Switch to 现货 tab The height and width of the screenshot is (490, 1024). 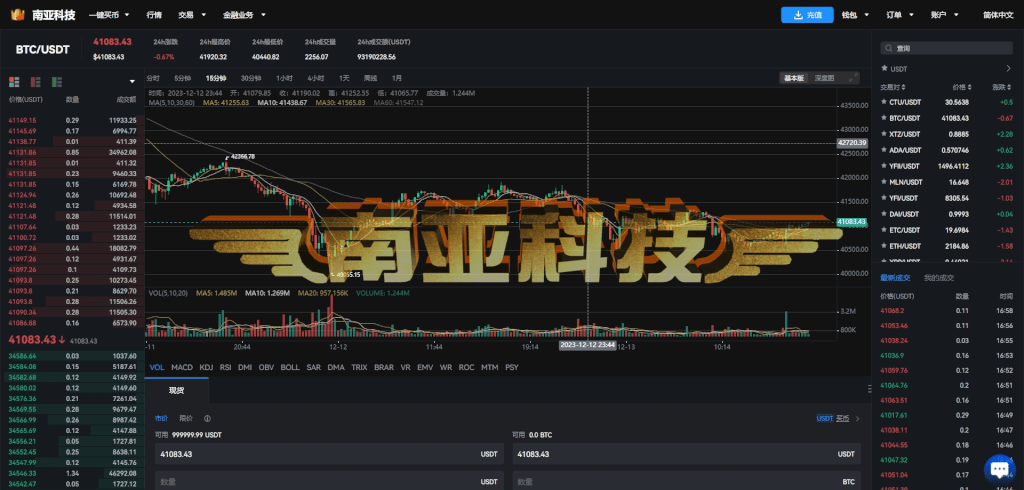(176, 391)
